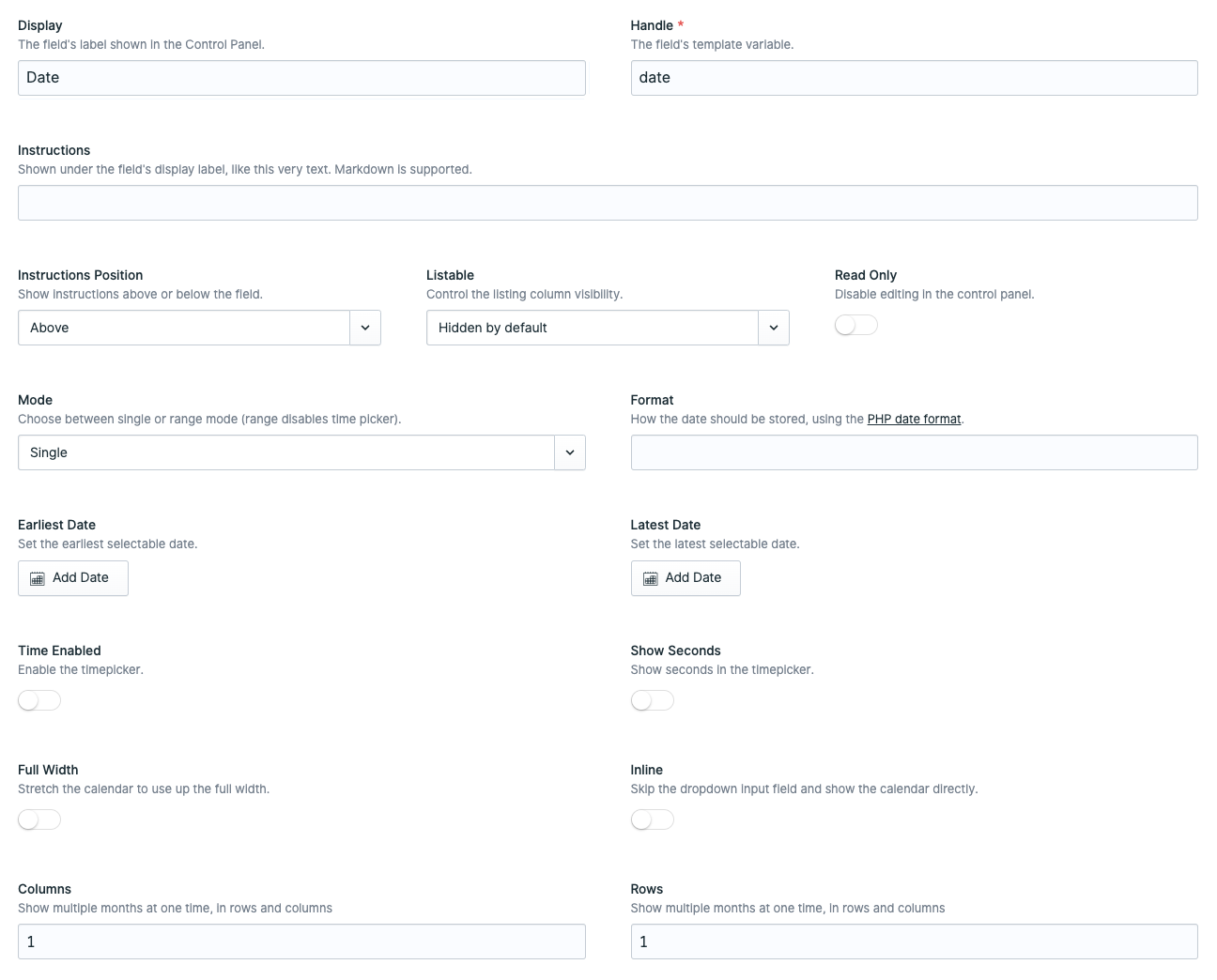
Task: Expand the Listable dropdown arrow
Action: (x=774, y=328)
